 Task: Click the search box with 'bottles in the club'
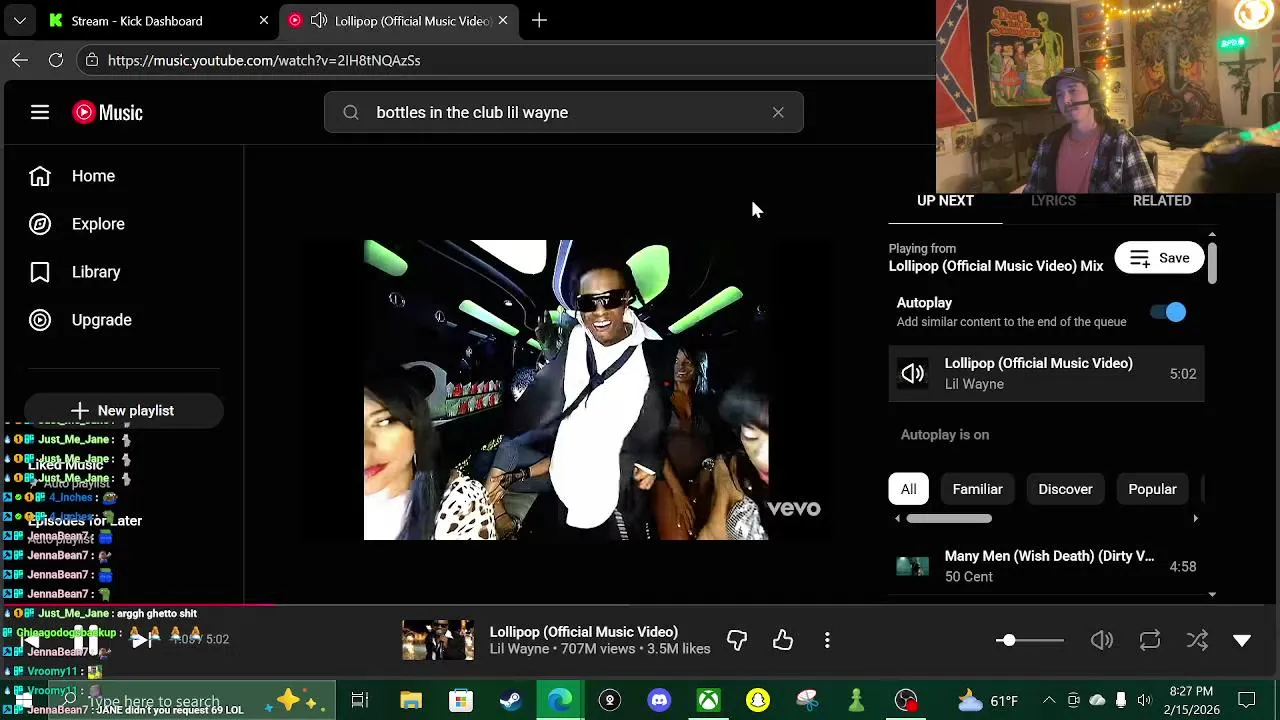564,112
